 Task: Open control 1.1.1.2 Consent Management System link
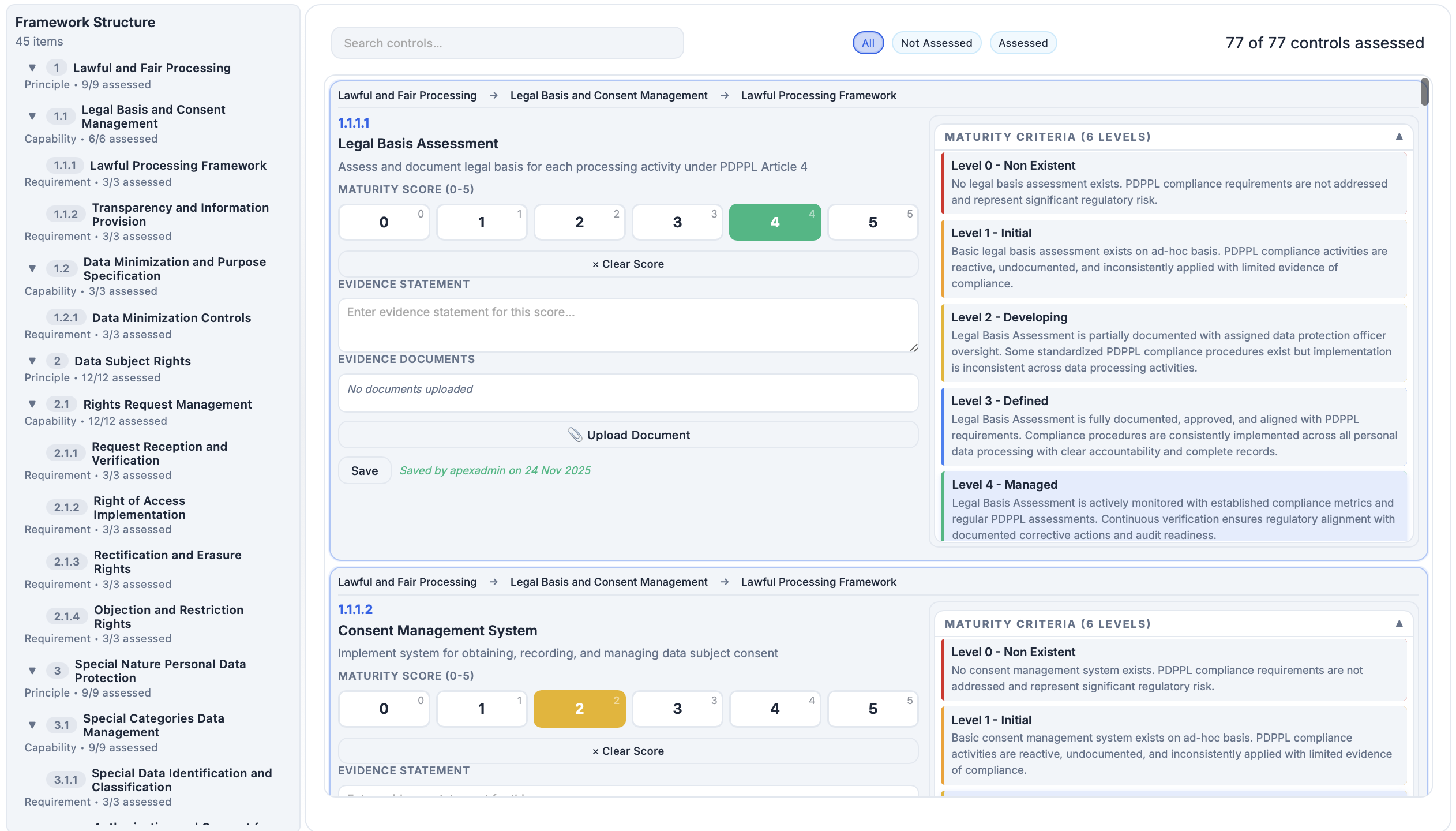(354, 609)
